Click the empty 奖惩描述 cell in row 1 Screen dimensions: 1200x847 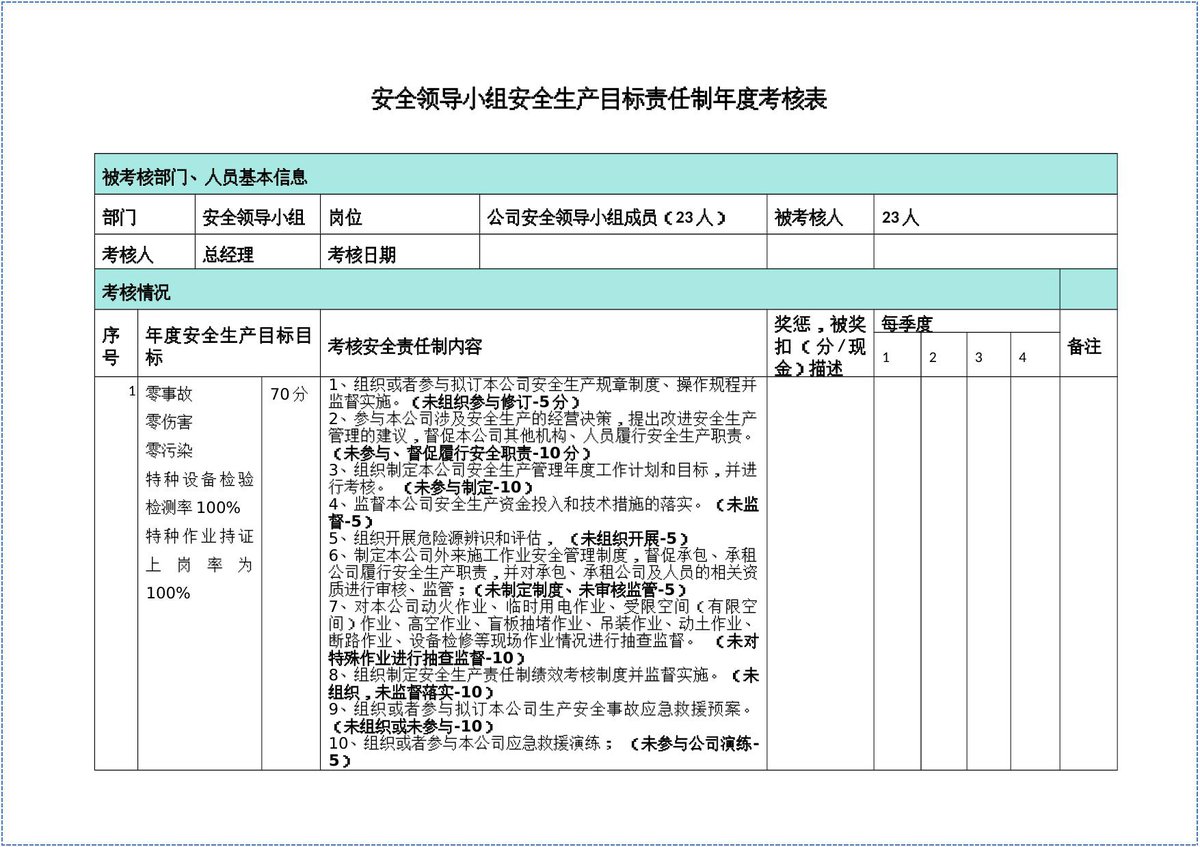(x=820, y=573)
